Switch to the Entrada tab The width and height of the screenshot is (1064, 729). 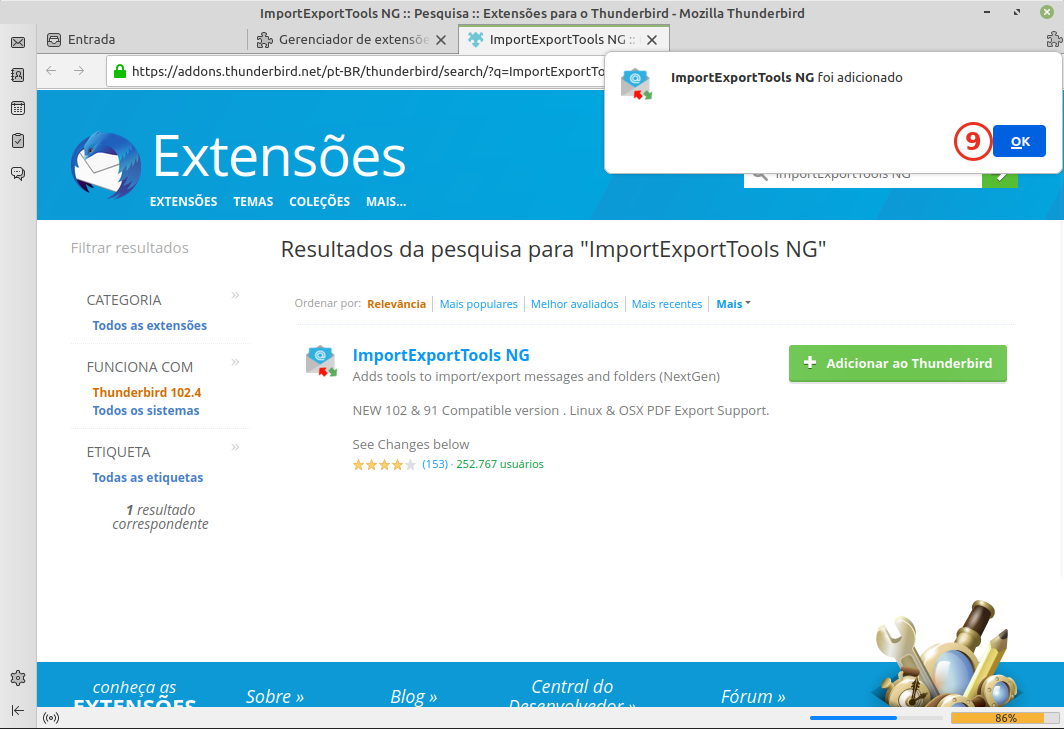click(x=142, y=39)
